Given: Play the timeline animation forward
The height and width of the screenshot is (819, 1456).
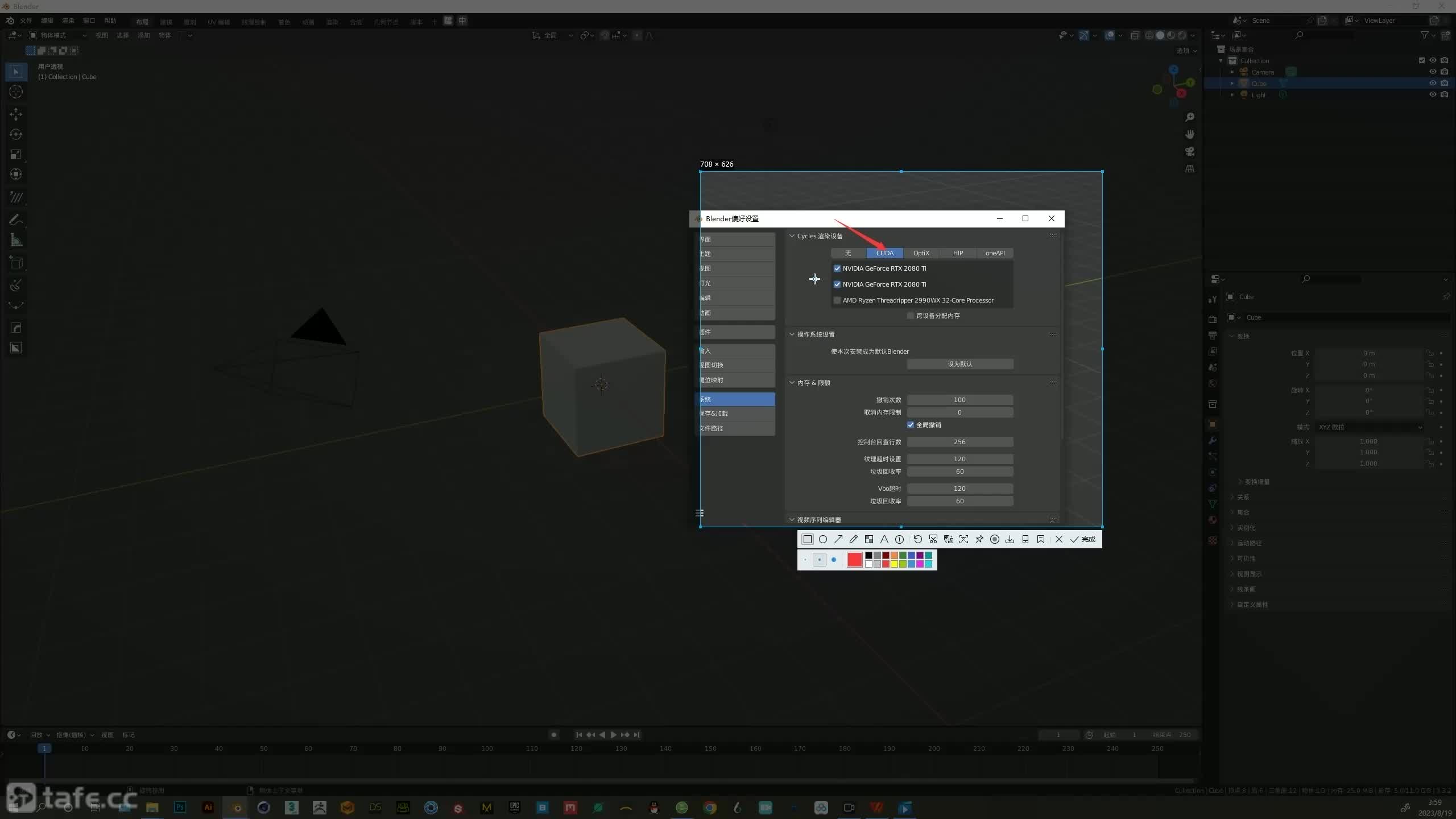Looking at the screenshot, I should [x=613, y=735].
